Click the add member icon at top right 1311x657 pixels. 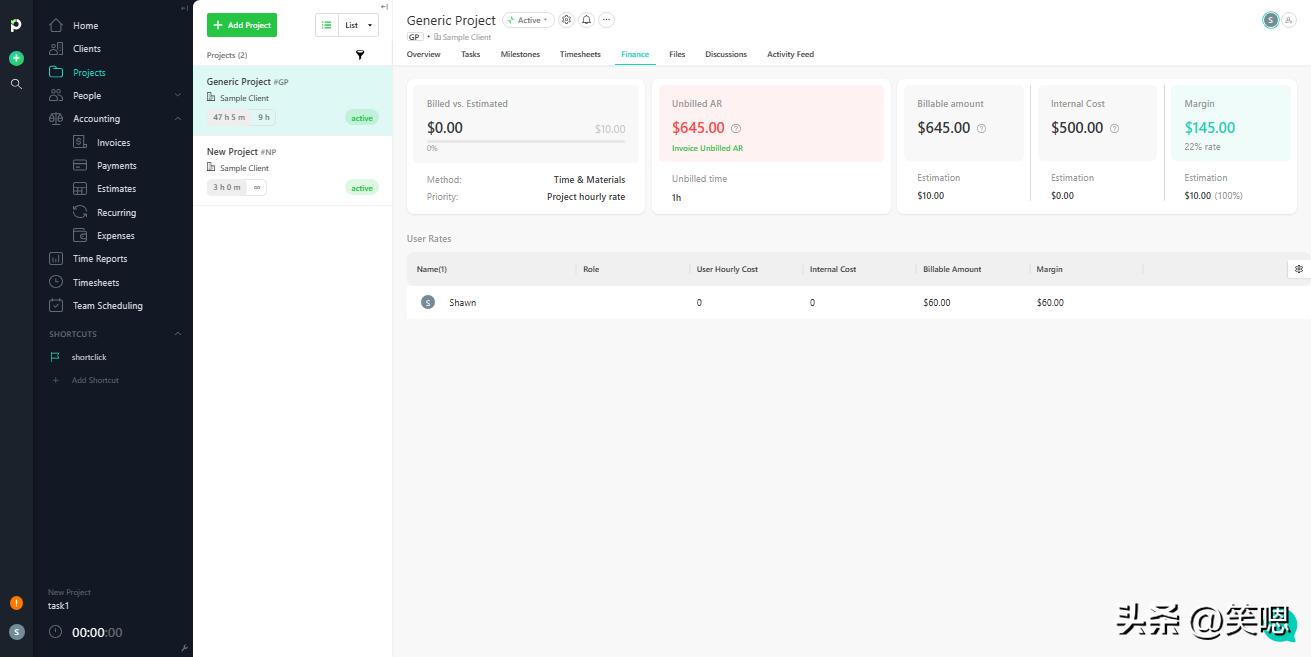tap(1289, 20)
